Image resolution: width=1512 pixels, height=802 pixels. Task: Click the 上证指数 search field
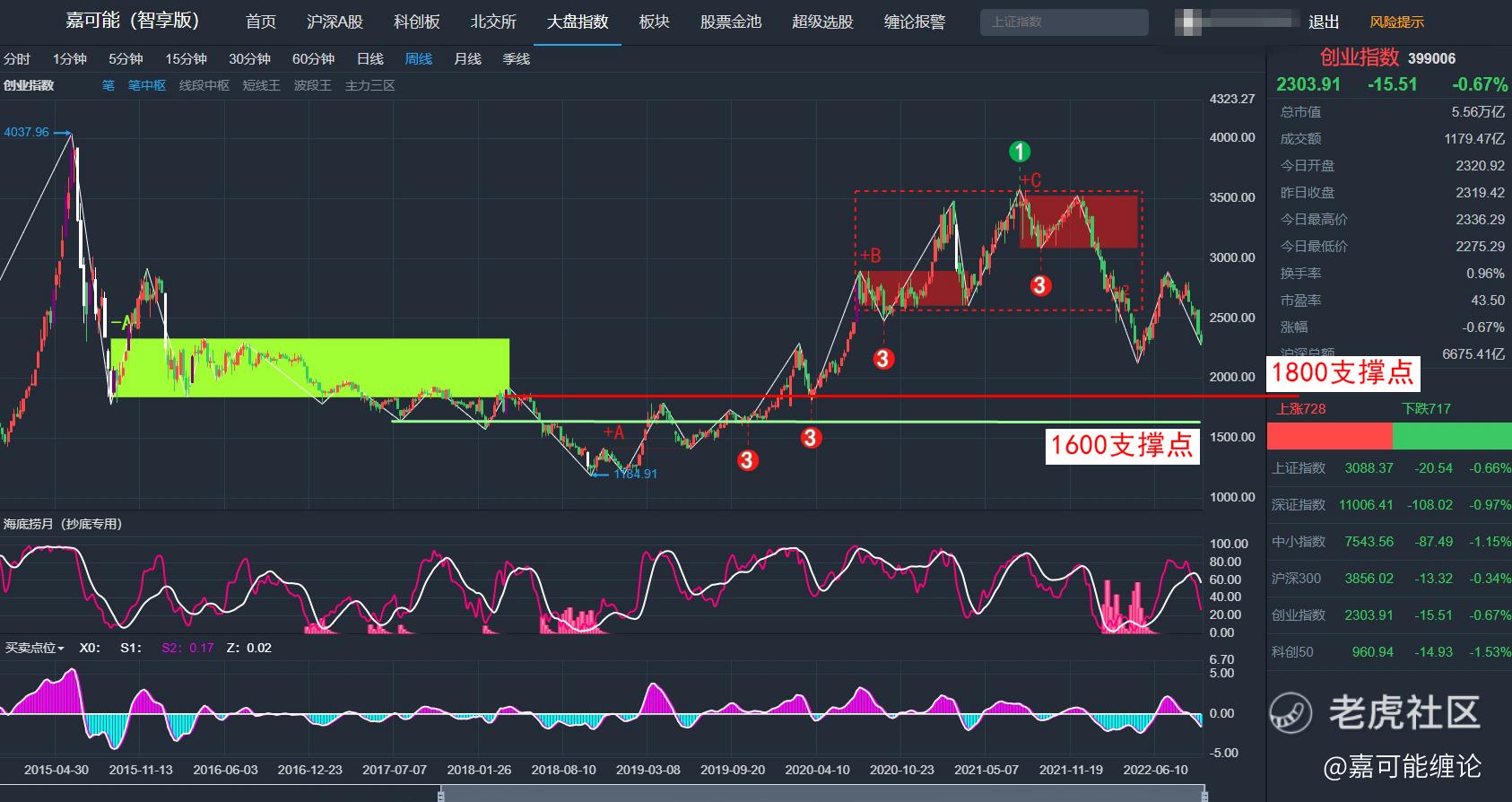click(x=1064, y=22)
